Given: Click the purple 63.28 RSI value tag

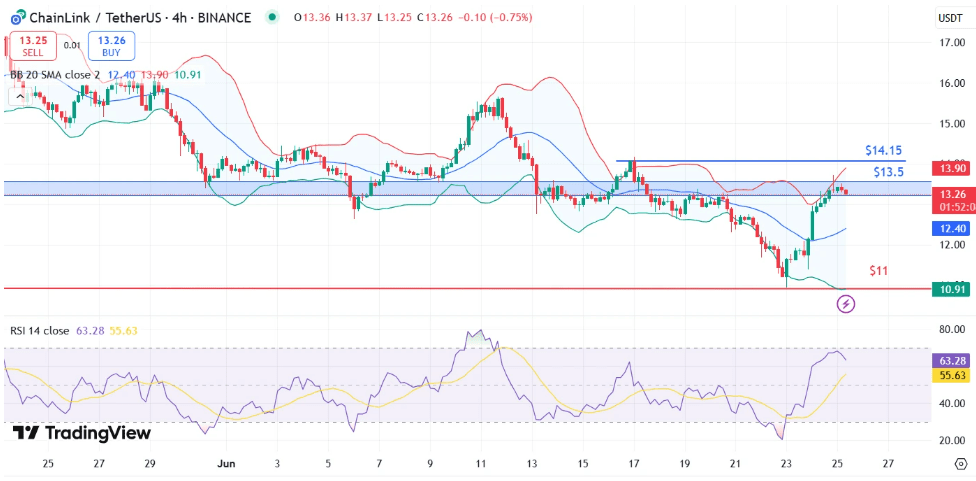Looking at the screenshot, I should (x=950, y=360).
